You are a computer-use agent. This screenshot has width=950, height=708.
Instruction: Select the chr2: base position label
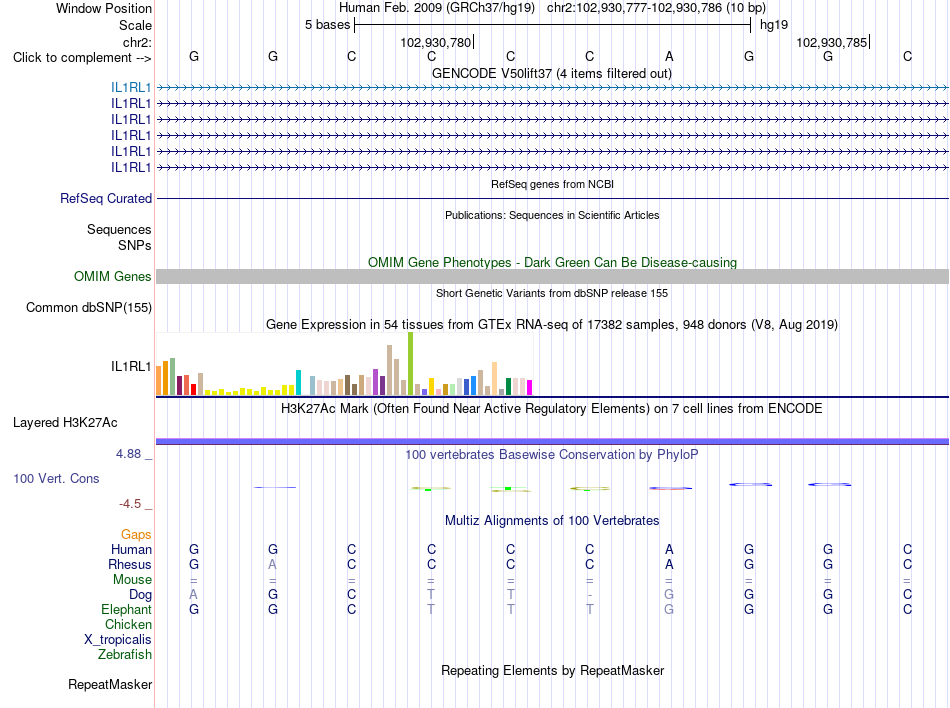137,42
